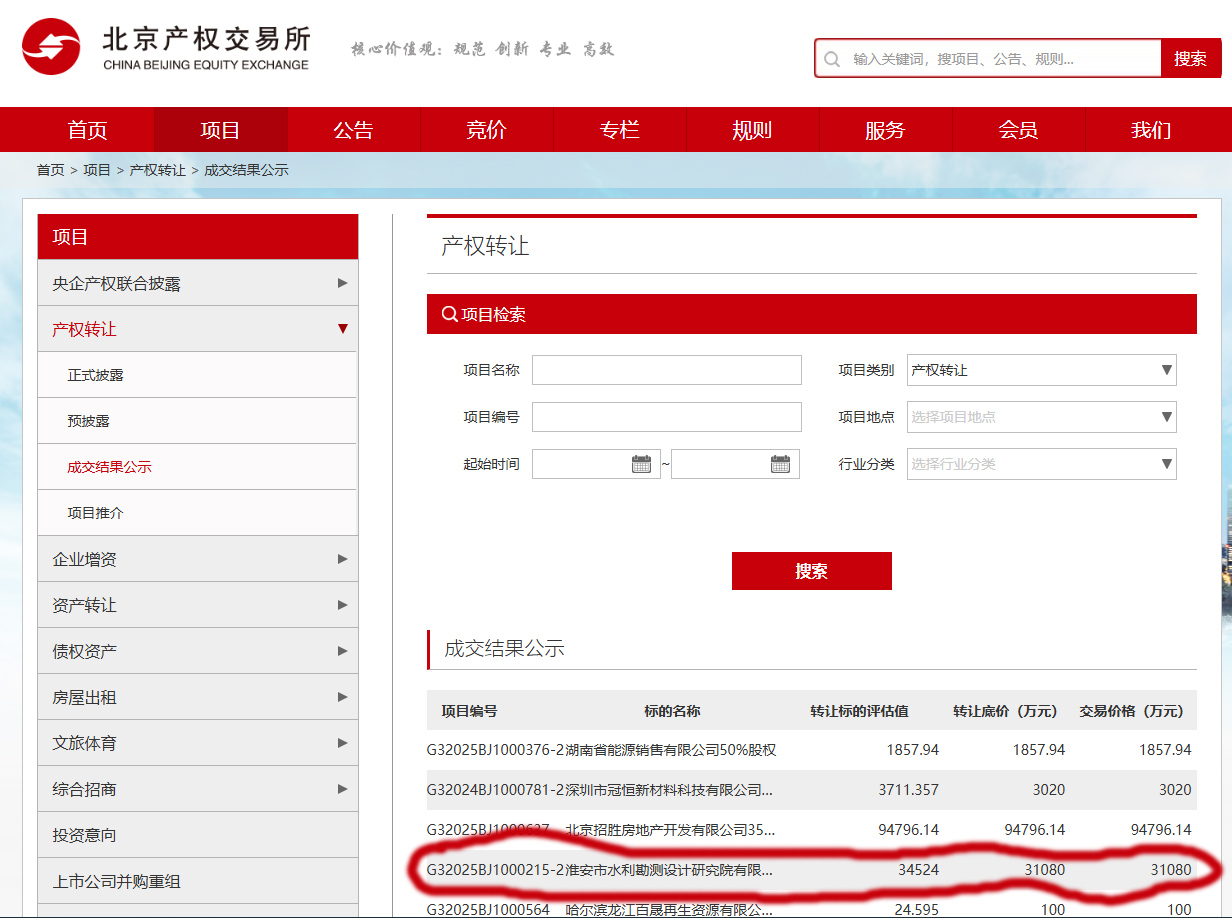Click 项目 breadcrumb link
This screenshot has height=918, width=1232.
coord(97,170)
